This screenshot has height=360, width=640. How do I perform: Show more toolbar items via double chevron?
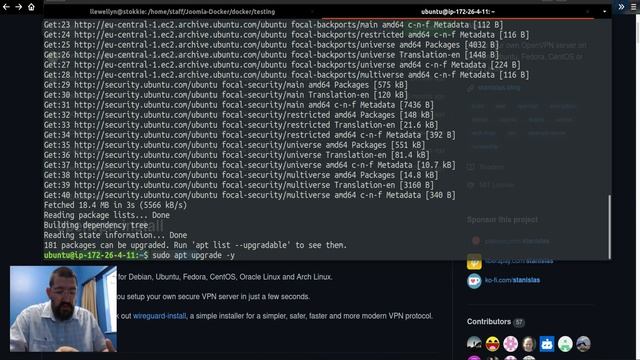[x=621, y=7]
